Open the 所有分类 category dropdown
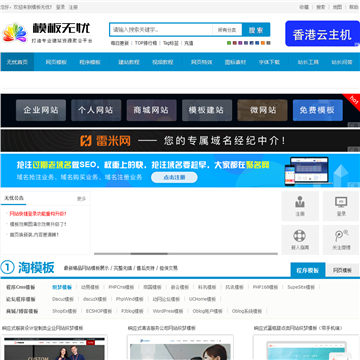This screenshot has width=360, height=360. (227, 30)
